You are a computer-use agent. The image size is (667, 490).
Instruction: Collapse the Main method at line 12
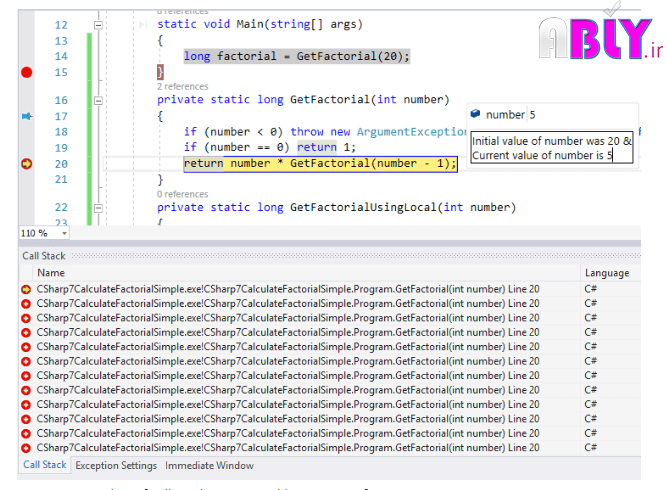[98, 25]
